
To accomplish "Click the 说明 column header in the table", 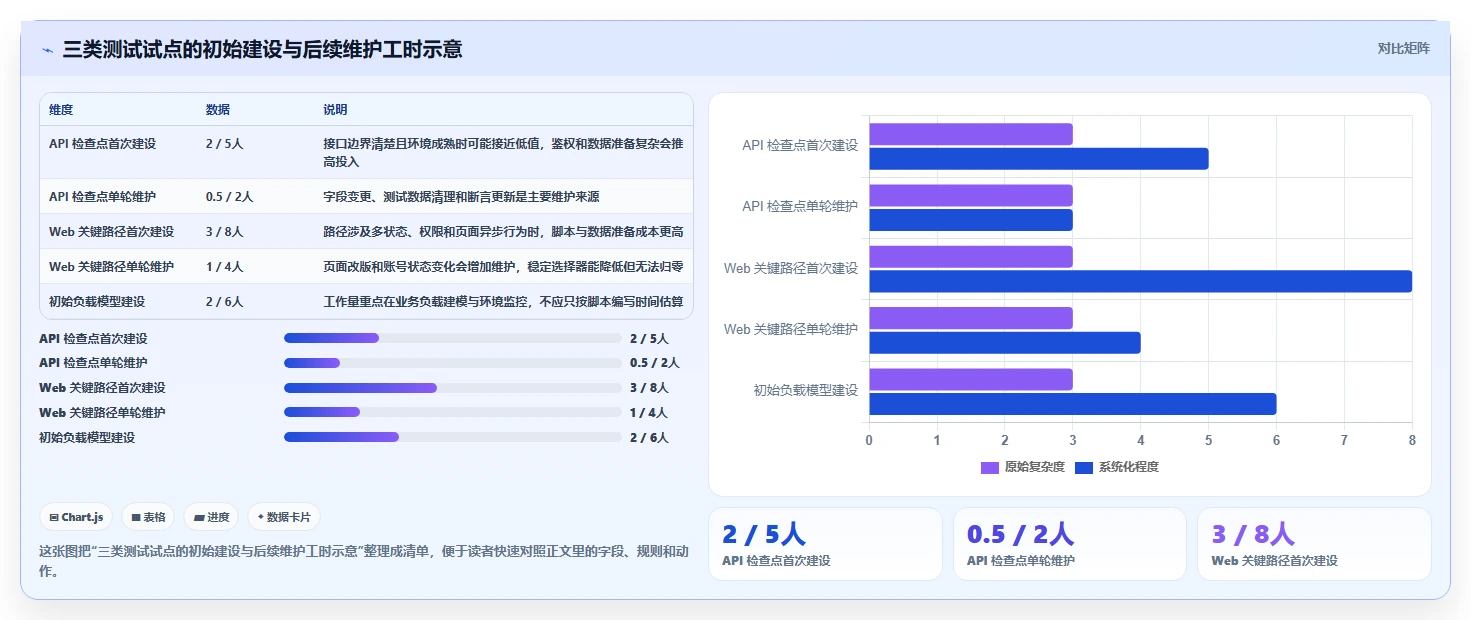I will (x=335, y=110).
